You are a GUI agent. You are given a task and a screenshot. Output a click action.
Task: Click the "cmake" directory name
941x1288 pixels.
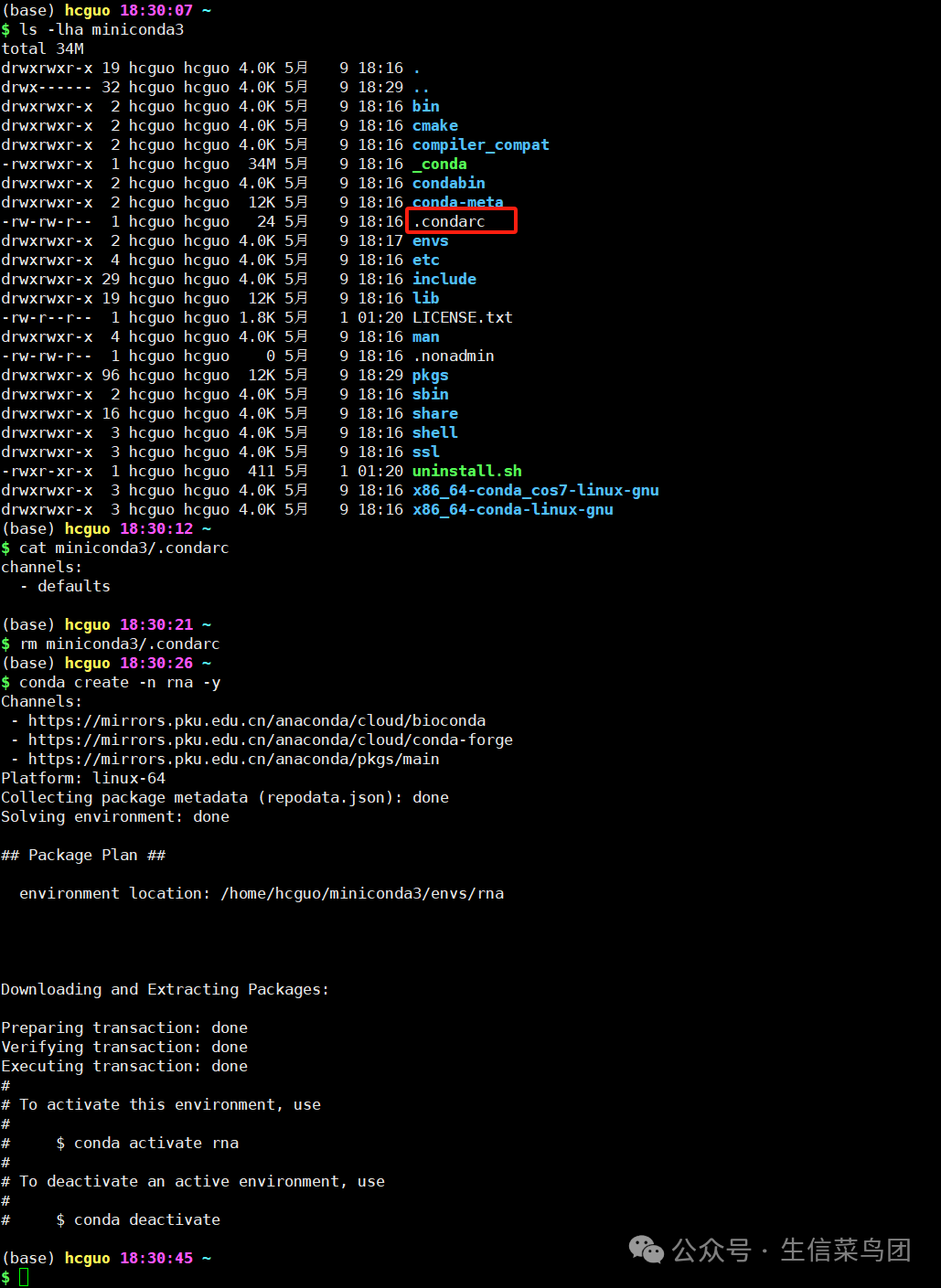(435, 125)
